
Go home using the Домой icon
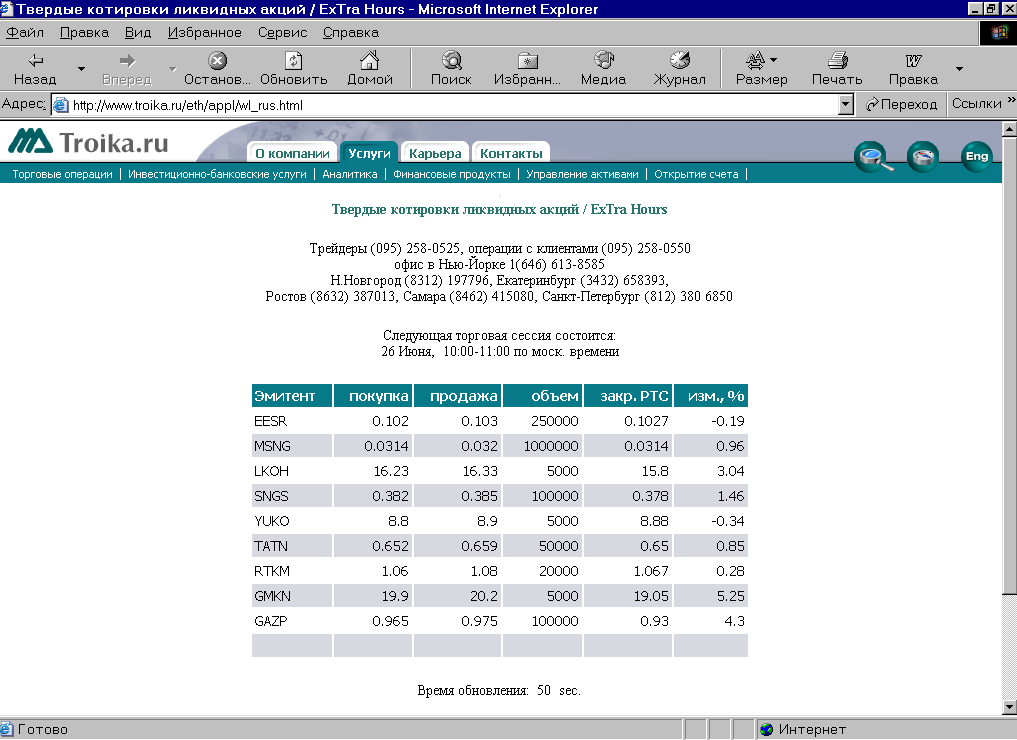tap(370, 60)
